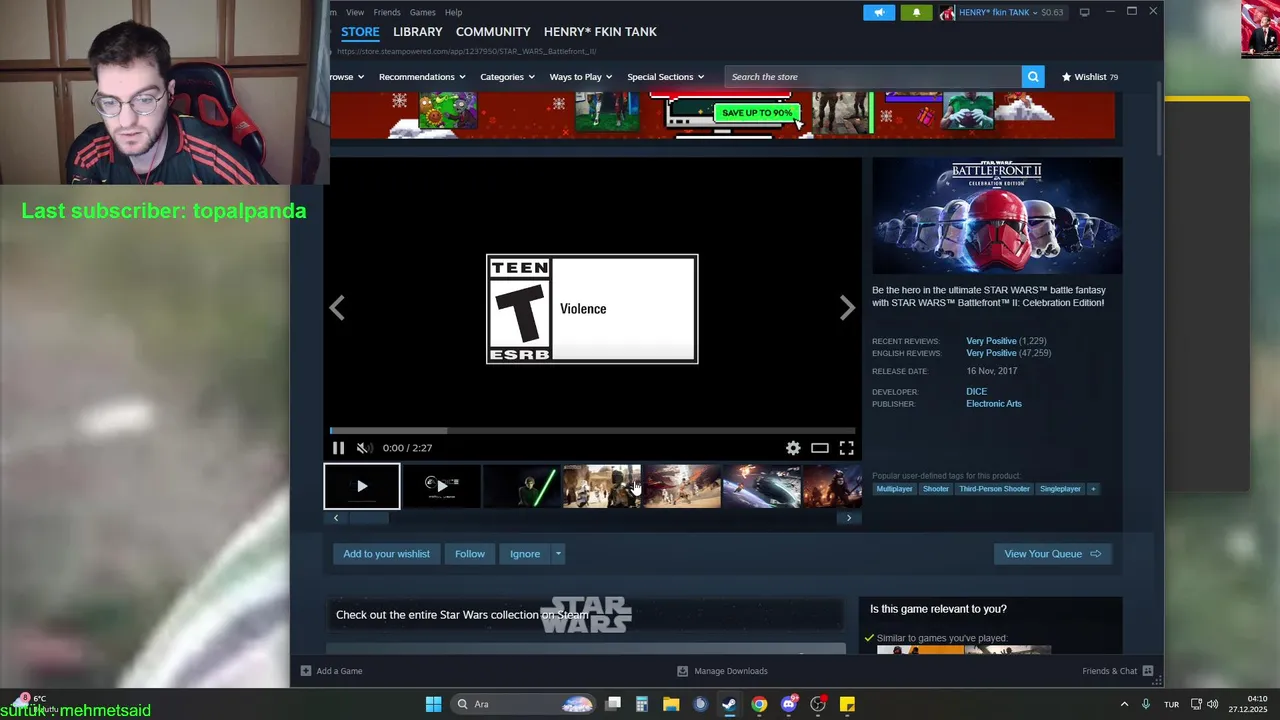Follow this game
The height and width of the screenshot is (720, 1280).
470,554
